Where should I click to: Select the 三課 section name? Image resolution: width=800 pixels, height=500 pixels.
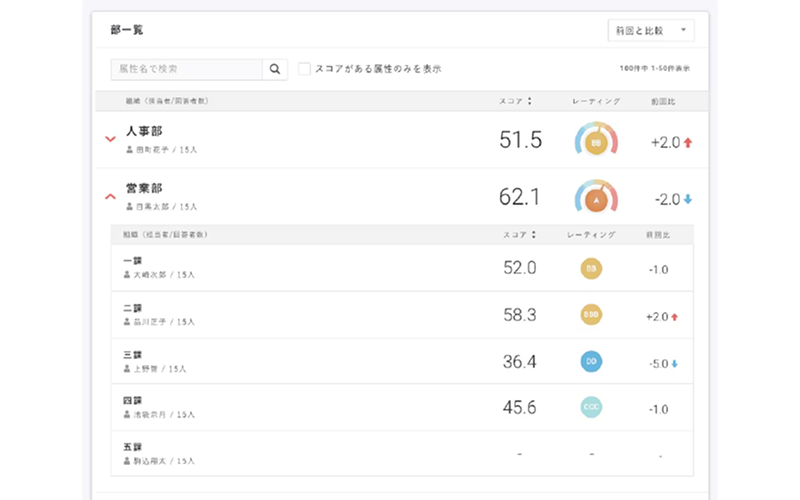point(133,355)
